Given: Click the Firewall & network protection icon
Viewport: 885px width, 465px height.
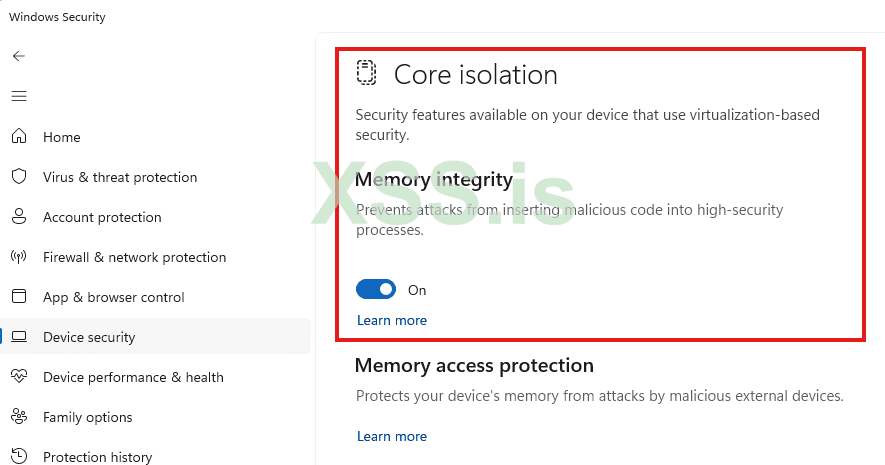Looking at the screenshot, I should coord(19,257).
